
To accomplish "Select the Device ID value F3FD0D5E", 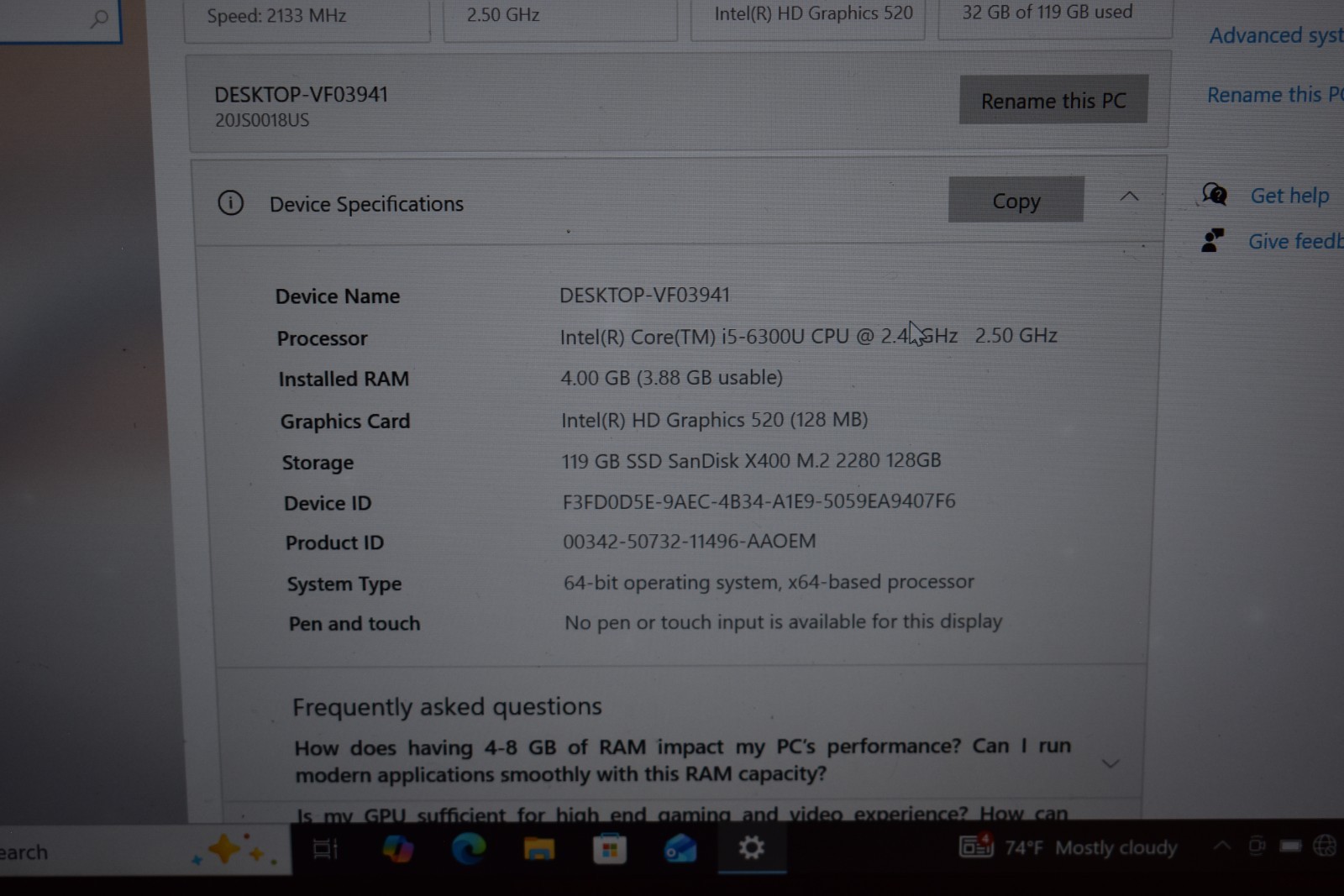I will tap(759, 501).
